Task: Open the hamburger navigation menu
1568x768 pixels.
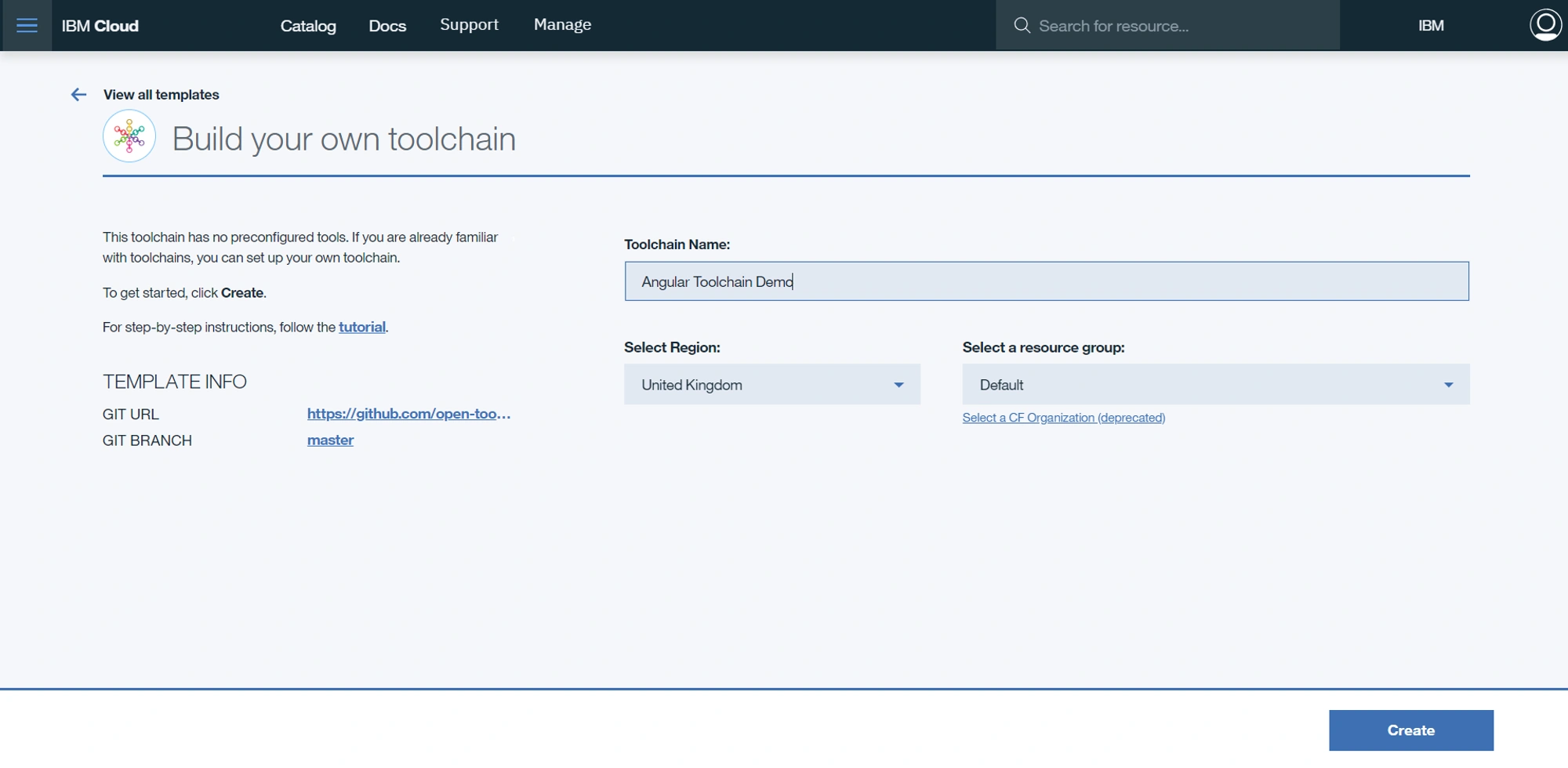Action: pos(27,25)
